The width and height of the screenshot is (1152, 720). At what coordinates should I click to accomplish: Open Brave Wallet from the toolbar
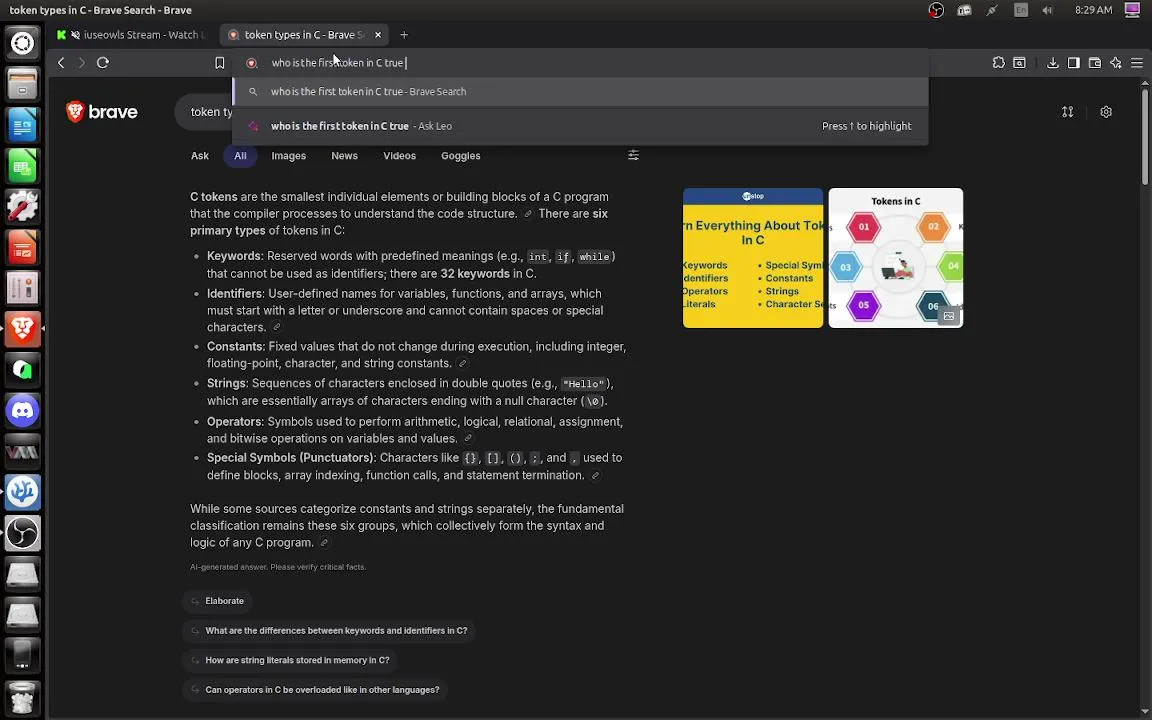[x=1095, y=63]
